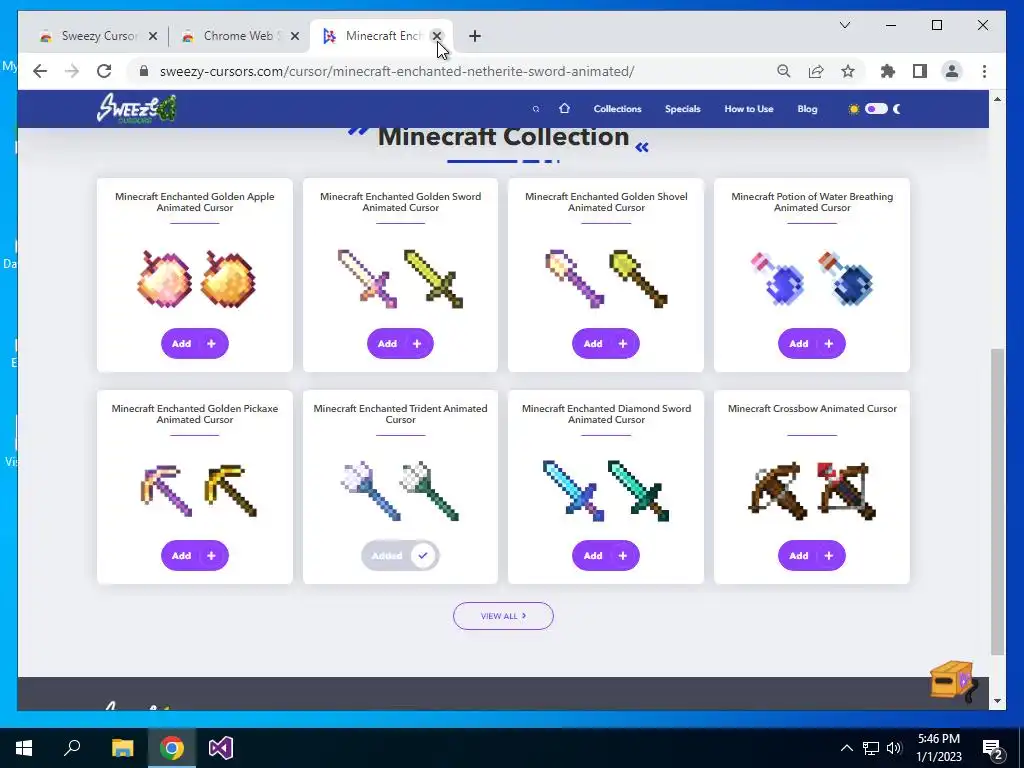Open the Chrome profile avatar
The height and width of the screenshot is (768, 1024).
pyautogui.click(x=952, y=71)
